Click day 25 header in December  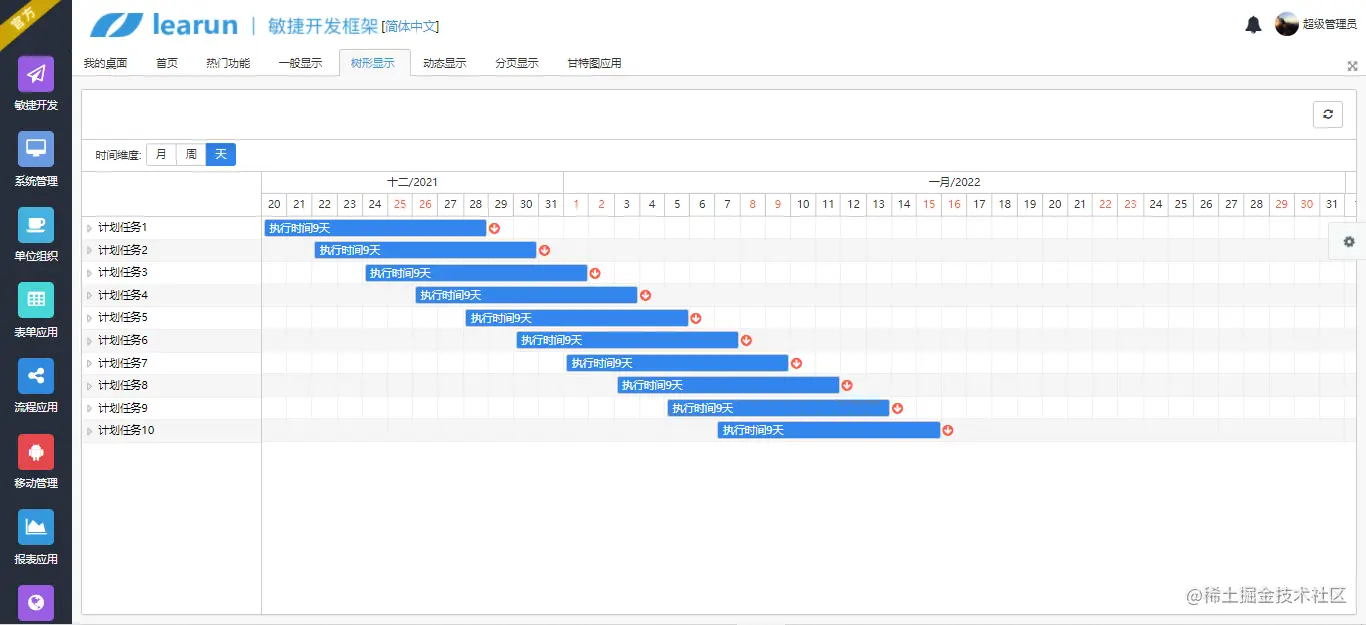(400, 204)
